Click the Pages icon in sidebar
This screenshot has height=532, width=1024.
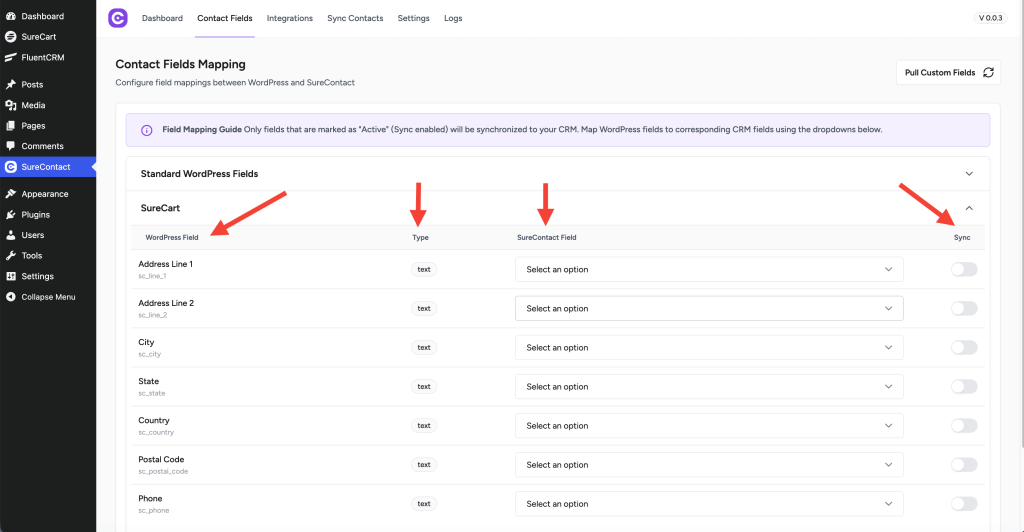[10, 125]
